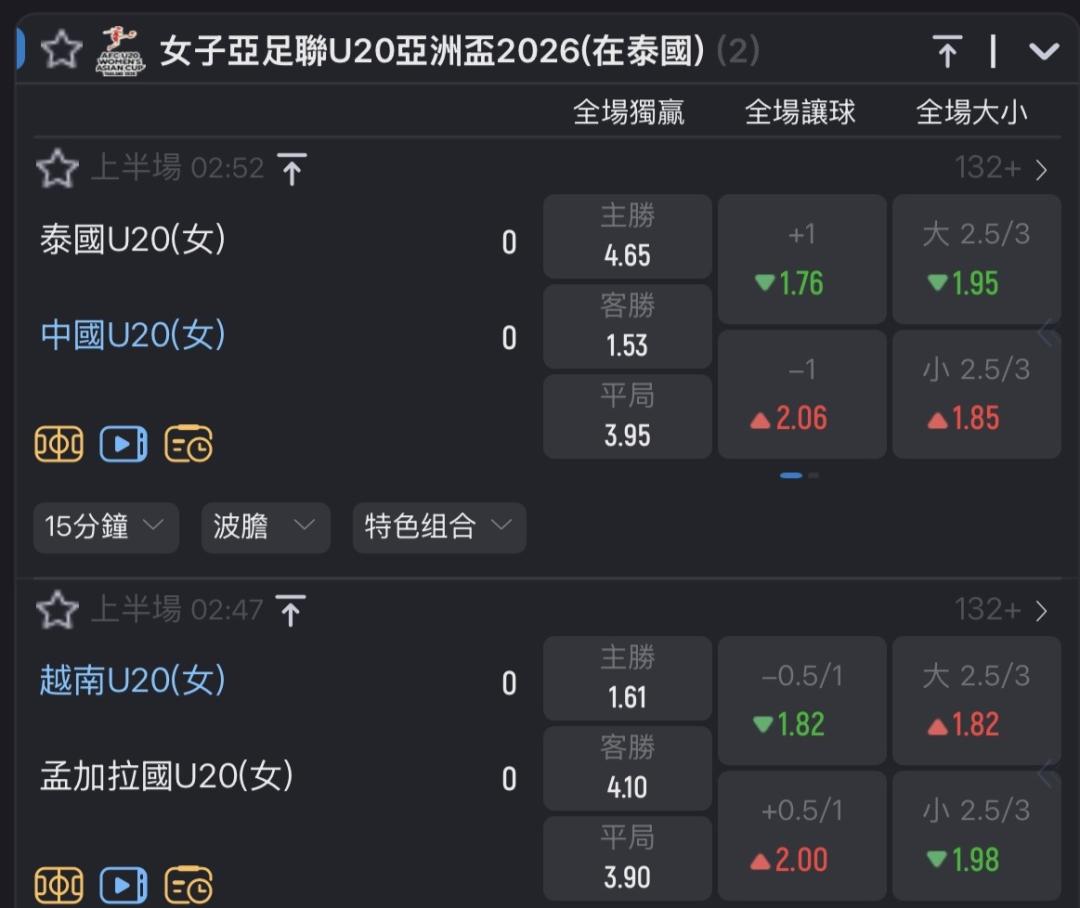Play live video for Vietnam vs Bangladesh
Screen dimensions: 1080x908
(x=123, y=885)
